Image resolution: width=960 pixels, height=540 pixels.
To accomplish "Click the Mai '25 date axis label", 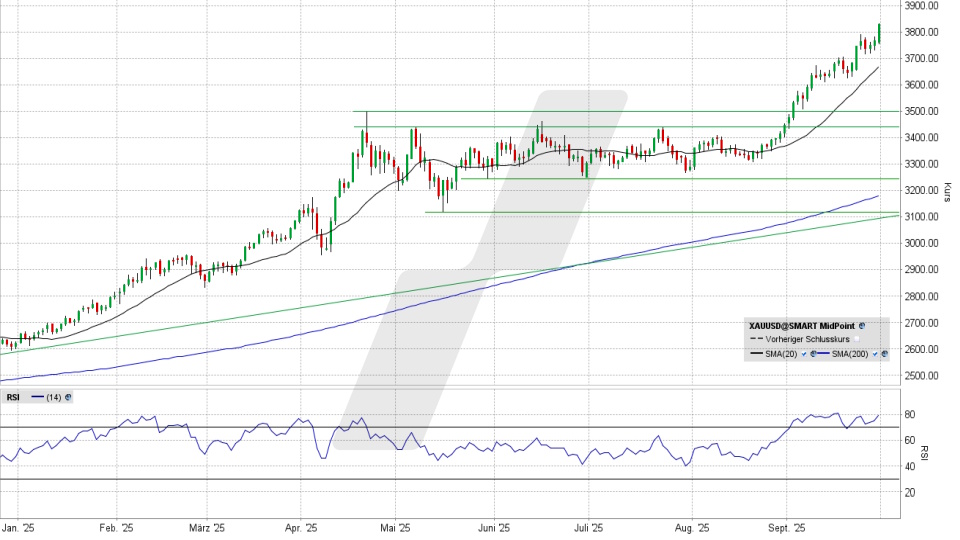I will 397,526.
